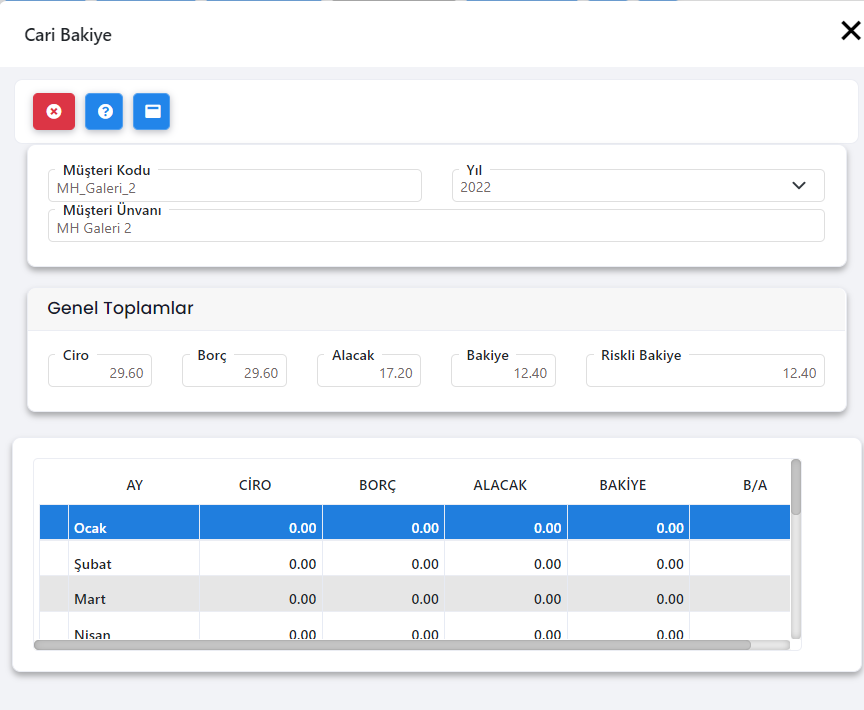
Task: Expand the Yıl dropdown chevron
Action: (x=799, y=186)
